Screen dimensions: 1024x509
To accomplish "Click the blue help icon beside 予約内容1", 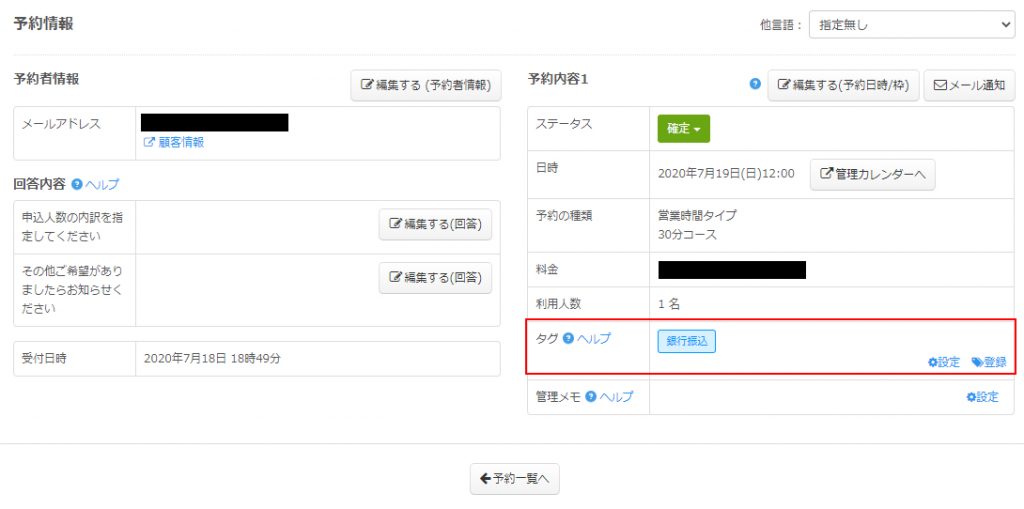I will (x=755, y=84).
